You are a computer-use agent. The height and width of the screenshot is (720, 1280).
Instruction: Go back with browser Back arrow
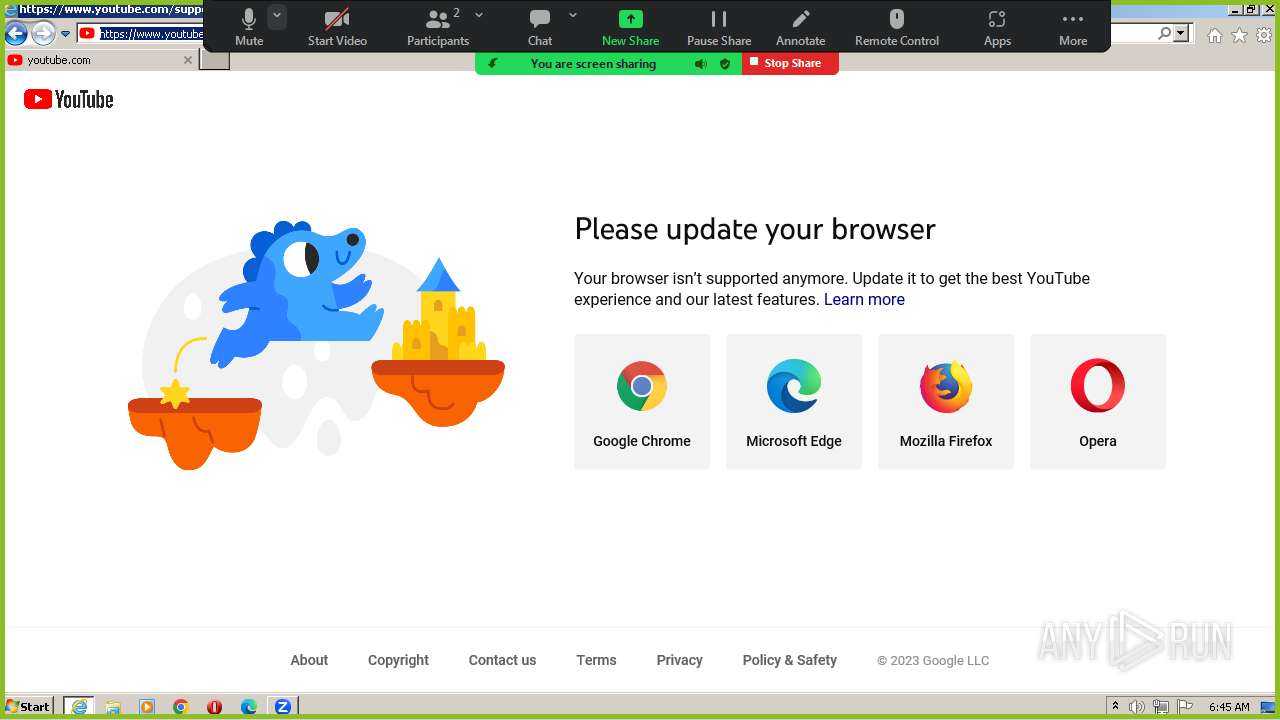pyautogui.click(x=16, y=34)
